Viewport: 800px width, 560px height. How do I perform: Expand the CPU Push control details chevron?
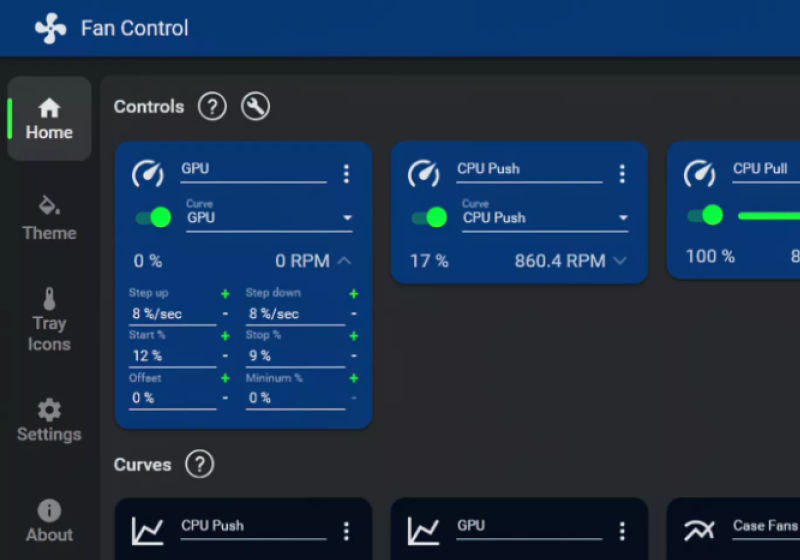[x=620, y=261]
